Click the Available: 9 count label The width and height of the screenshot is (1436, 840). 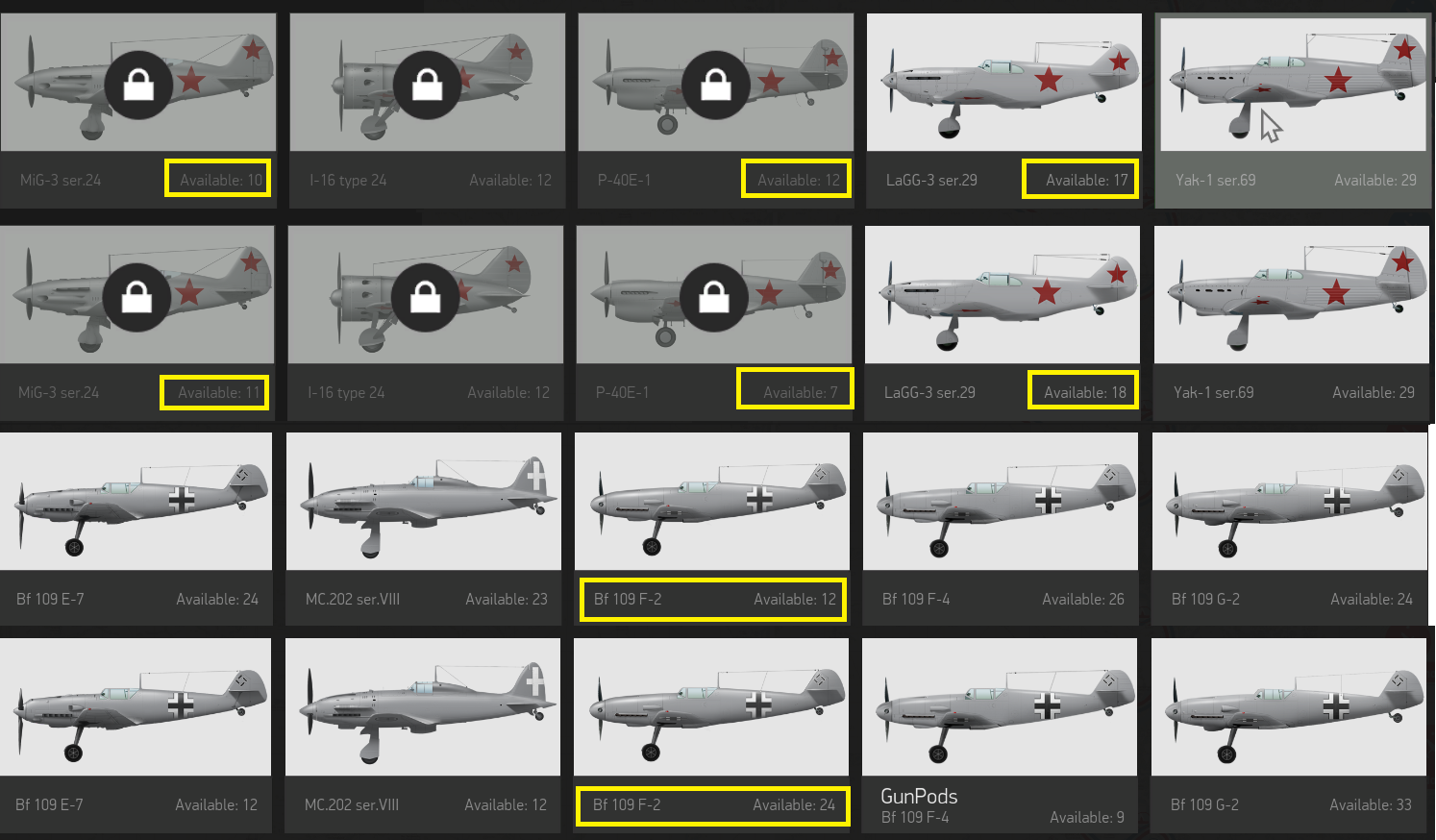coord(1087,818)
